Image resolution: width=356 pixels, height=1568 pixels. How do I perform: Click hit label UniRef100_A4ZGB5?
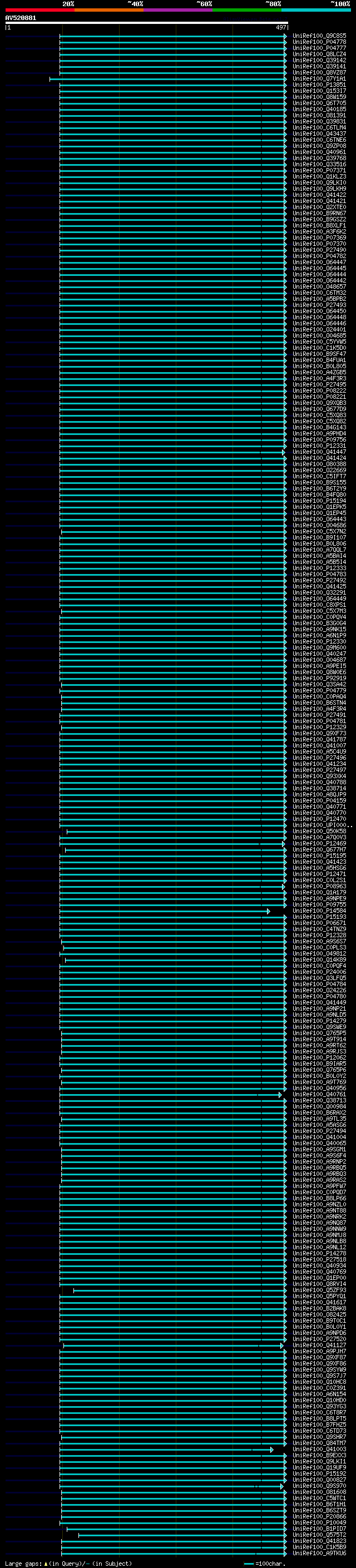coord(319,373)
